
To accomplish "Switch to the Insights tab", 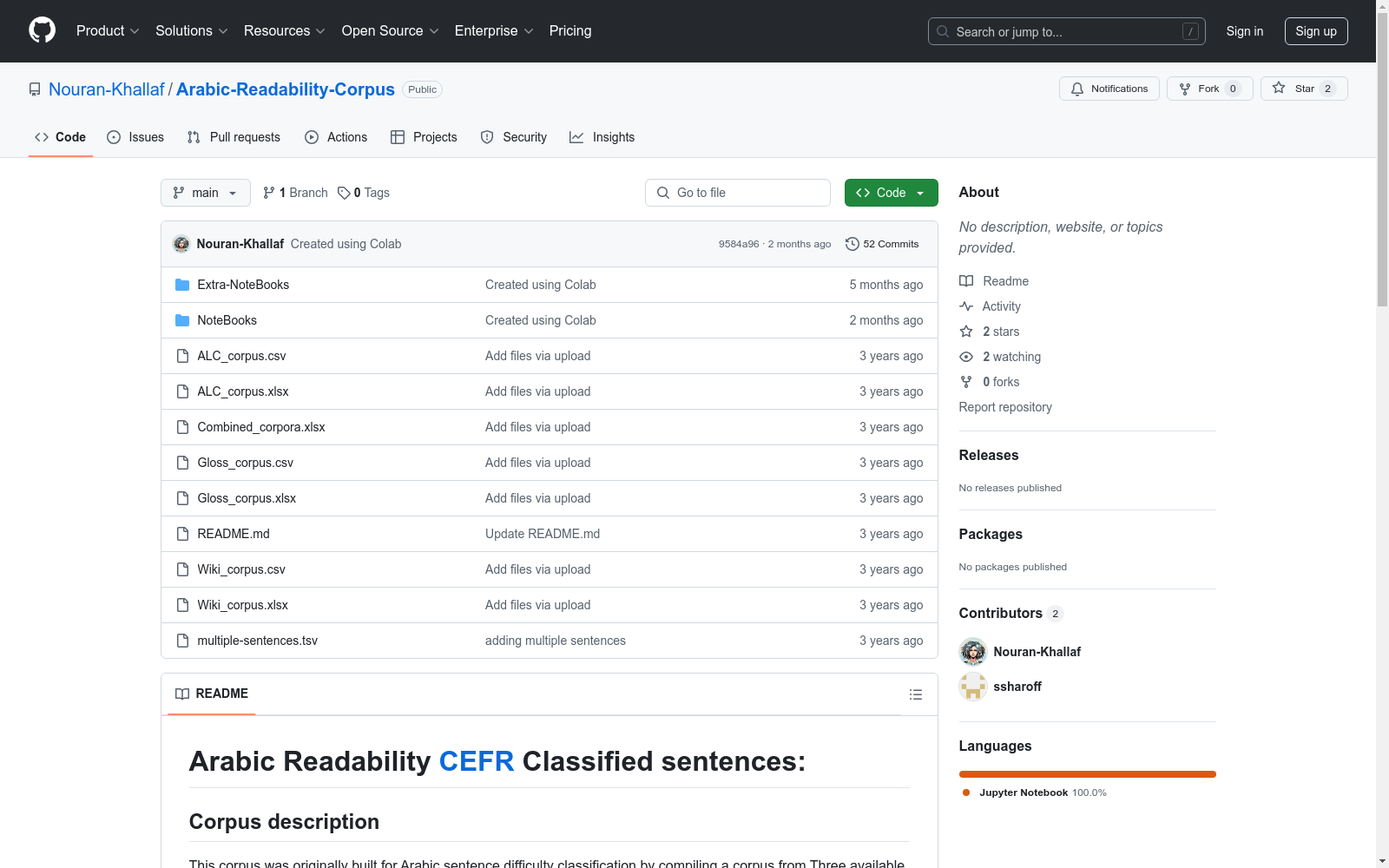I will click(602, 137).
